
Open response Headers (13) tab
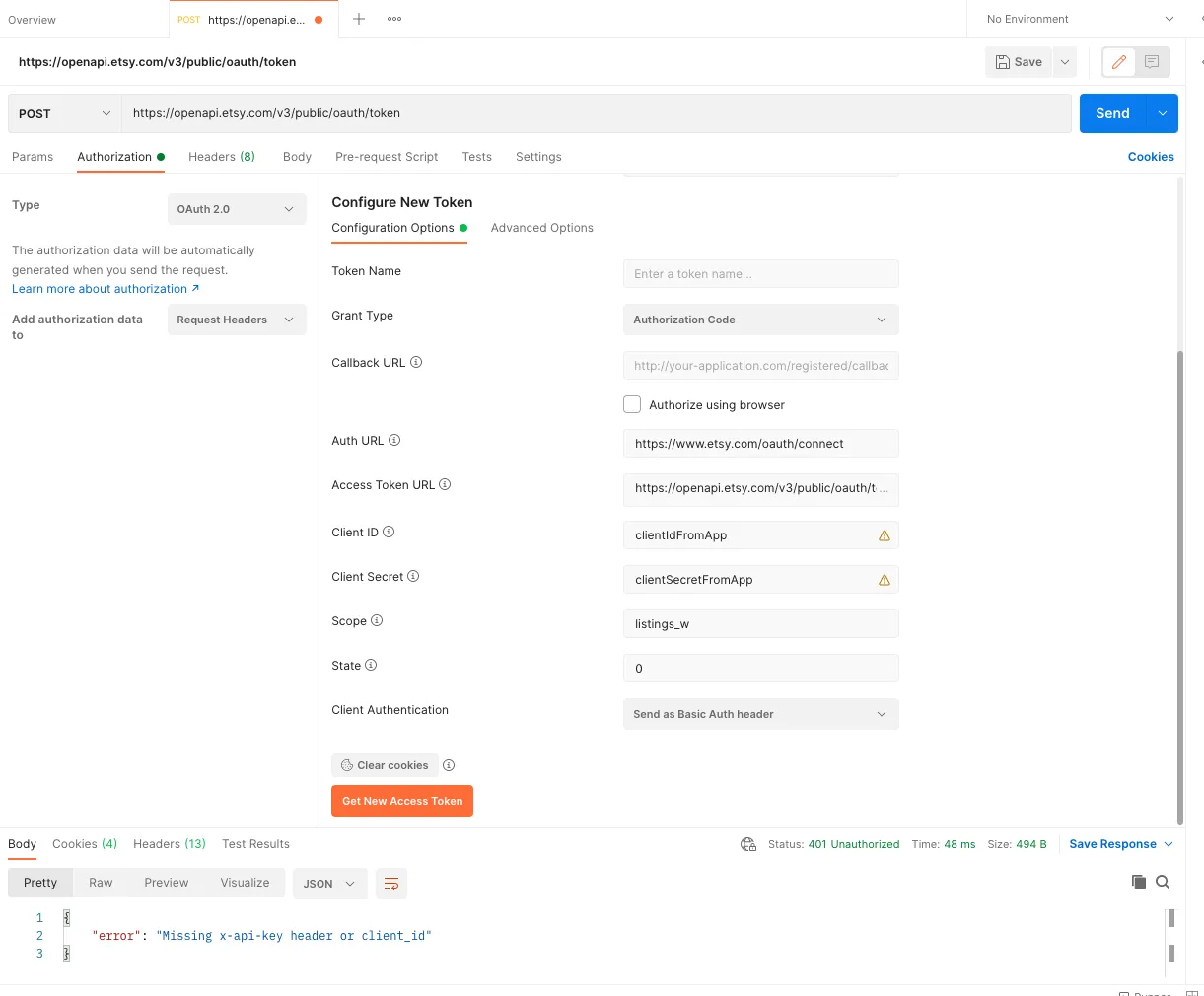(170, 844)
